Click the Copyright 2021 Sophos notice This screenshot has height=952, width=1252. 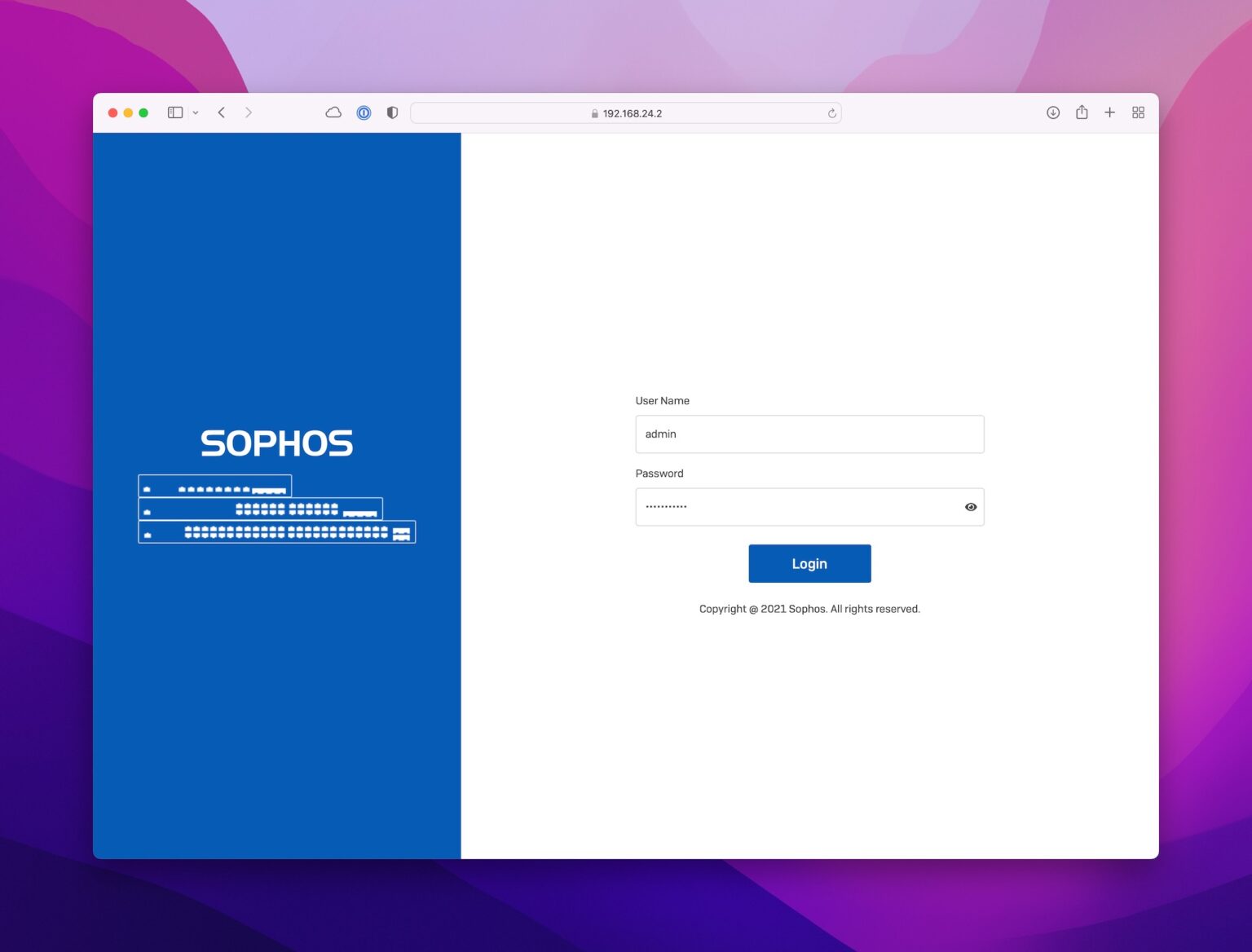click(x=809, y=608)
